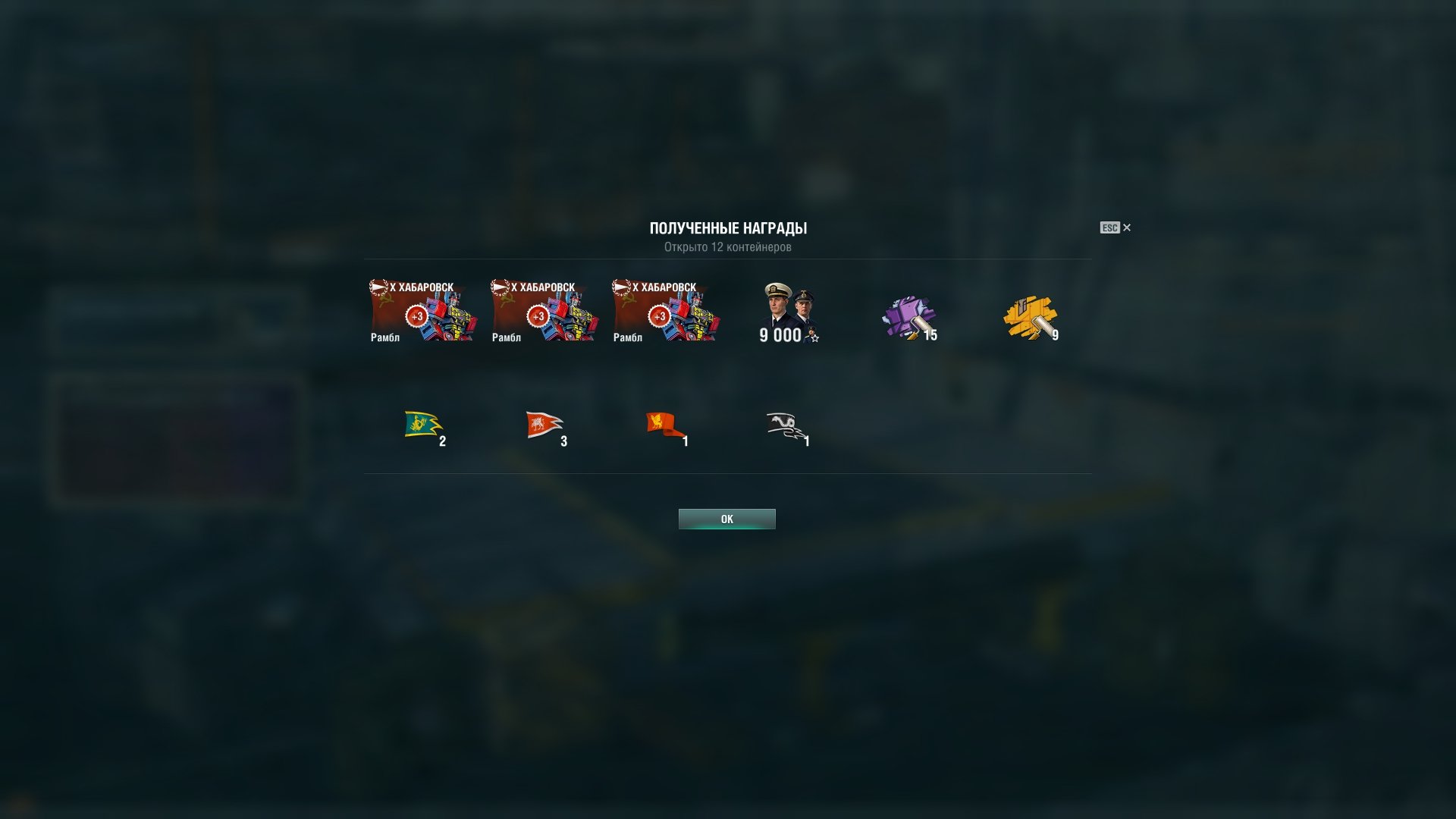The image size is (1456, 819).
Task: Open the first Хабаровск Рамбл camouflage thumbnail
Action: [423, 312]
